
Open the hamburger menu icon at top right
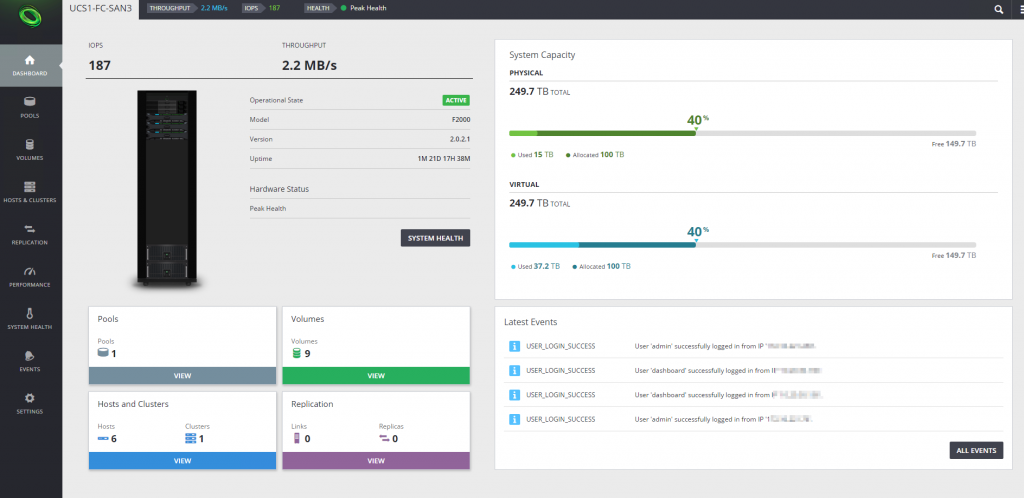[x=1021, y=9]
